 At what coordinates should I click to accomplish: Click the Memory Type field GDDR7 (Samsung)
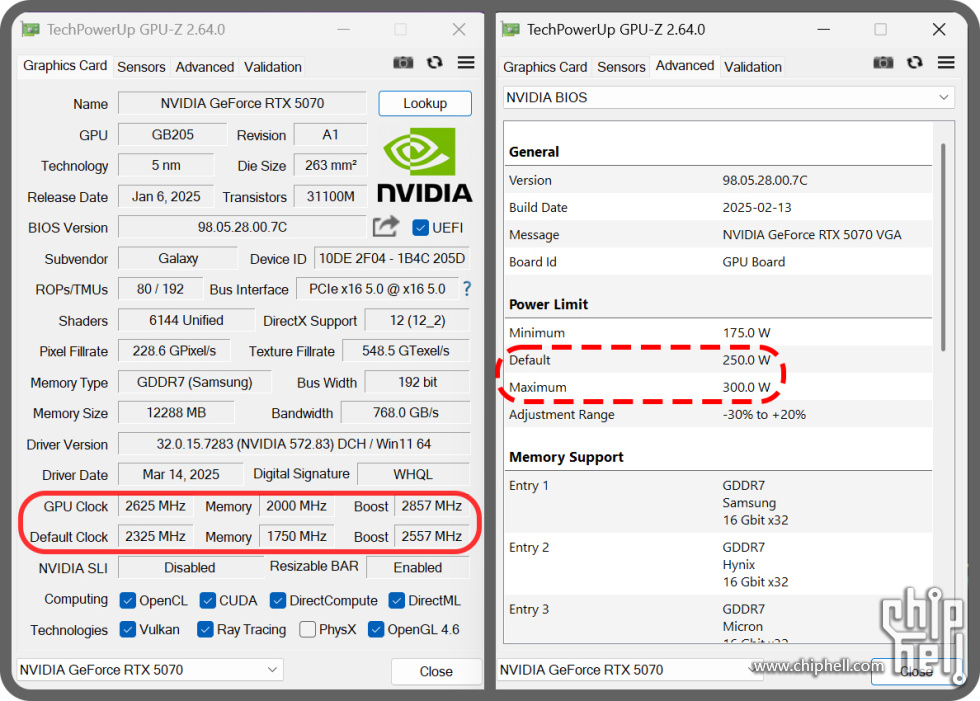pyautogui.click(x=195, y=382)
